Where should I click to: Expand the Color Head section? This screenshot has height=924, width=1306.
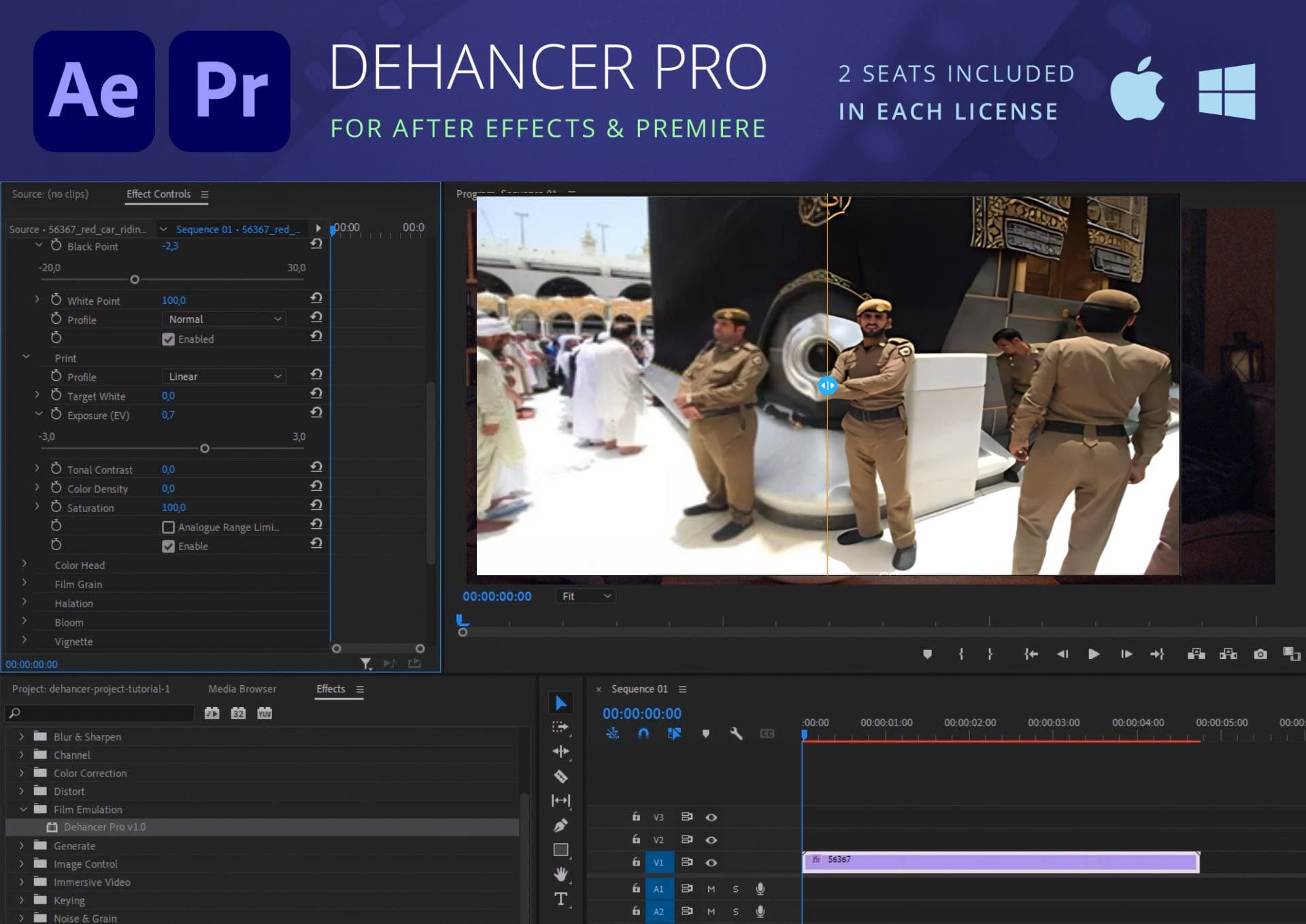pyautogui.click(x=24, y=564)
